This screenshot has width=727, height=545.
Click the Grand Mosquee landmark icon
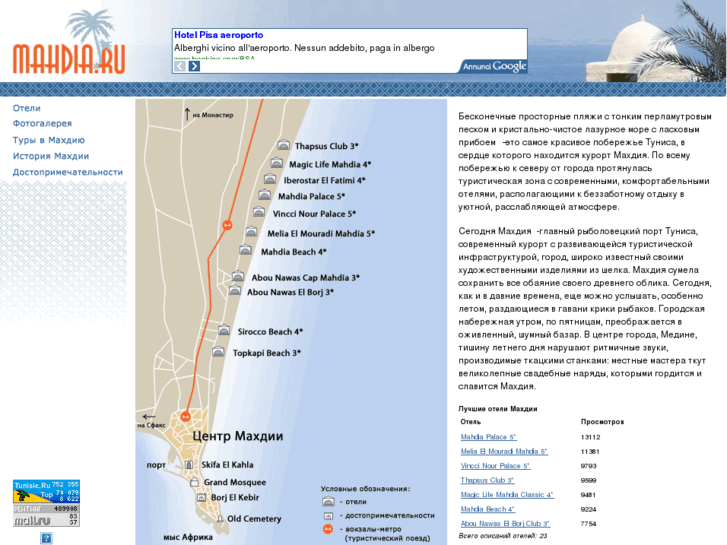[x=194, y=482]
